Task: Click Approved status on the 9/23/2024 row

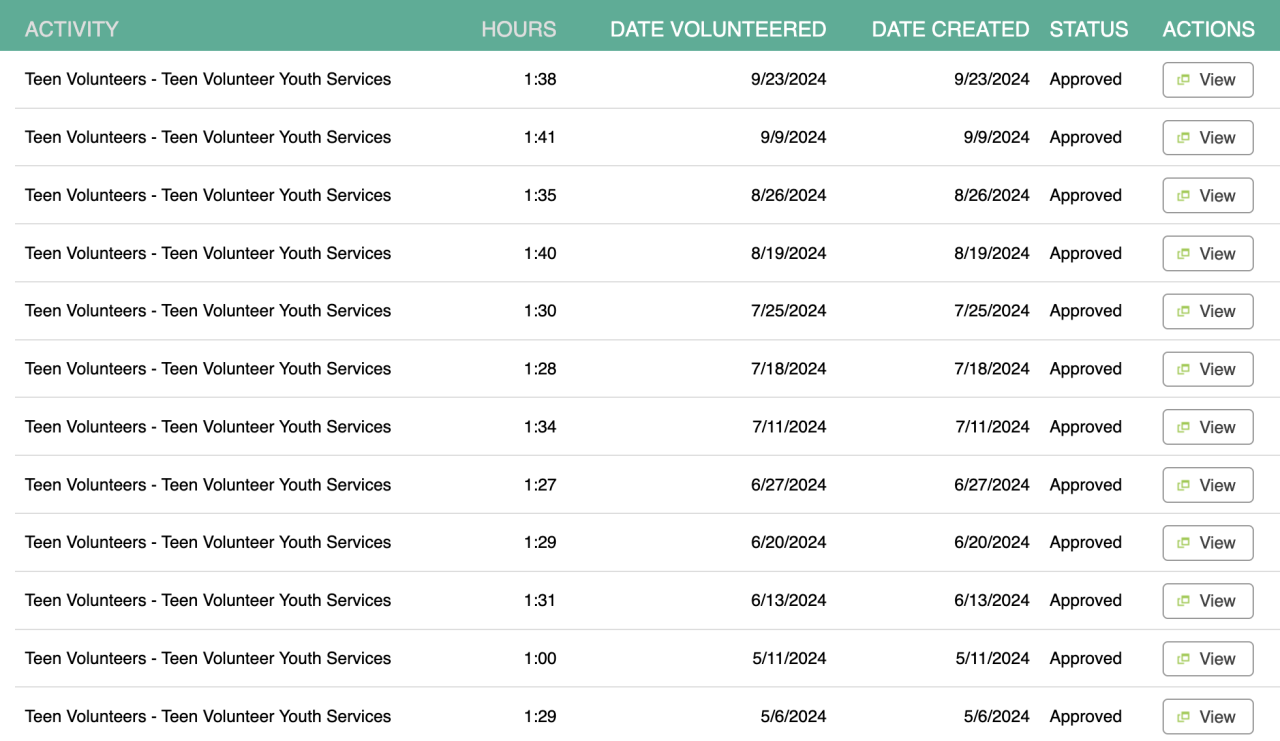Action: tap(1085, 79)
